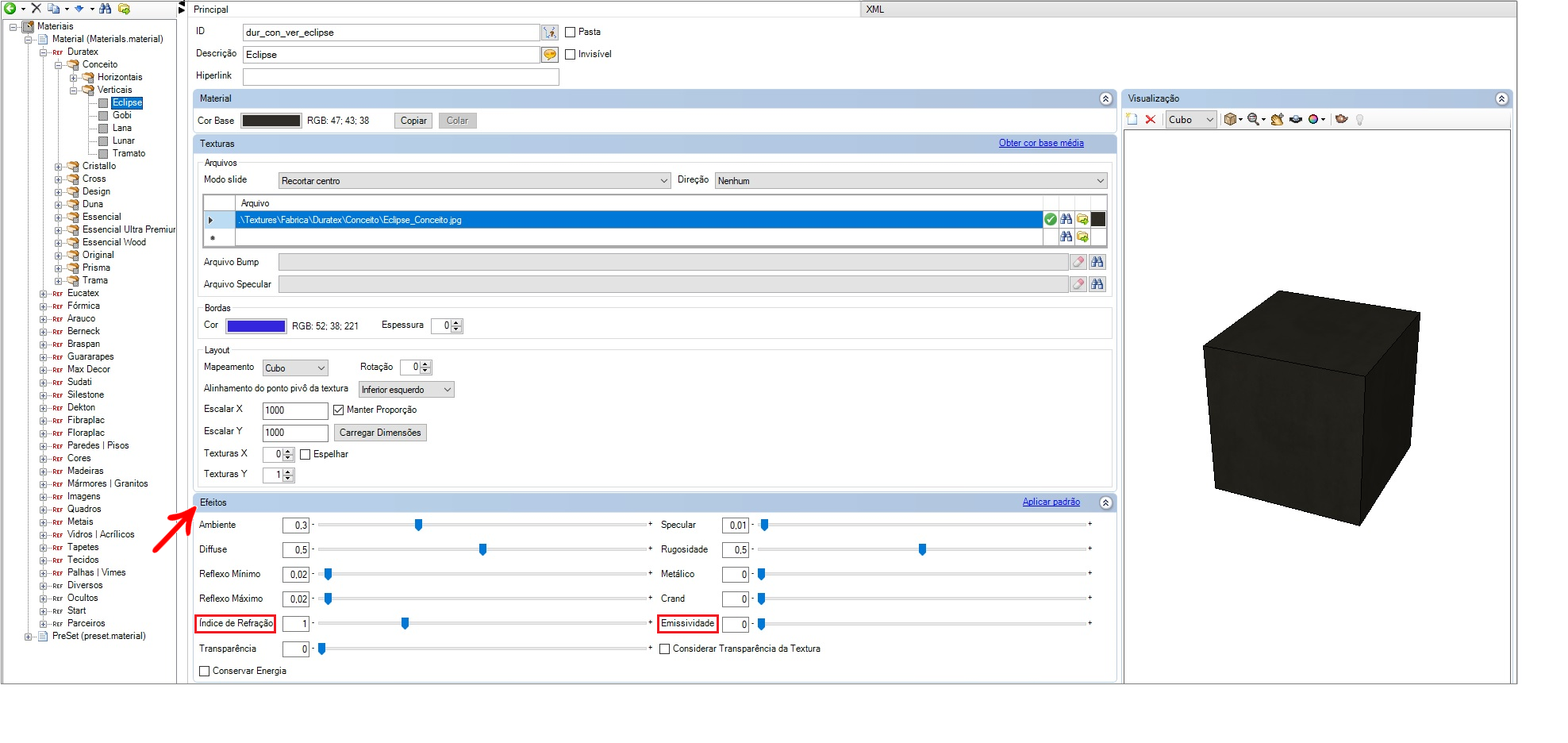Click Aplicar padrão link
1568x743 pixels.
tap(1051, 502)
